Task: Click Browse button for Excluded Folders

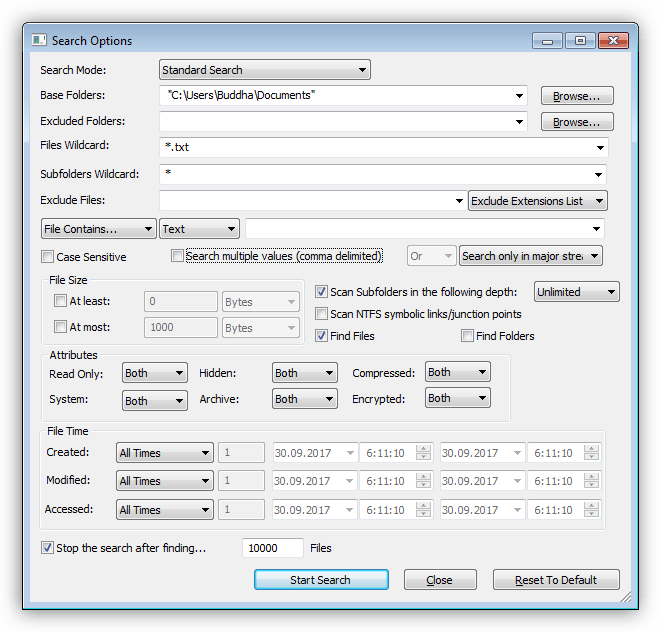Action: pyautogui.click(x=577, y=122)
